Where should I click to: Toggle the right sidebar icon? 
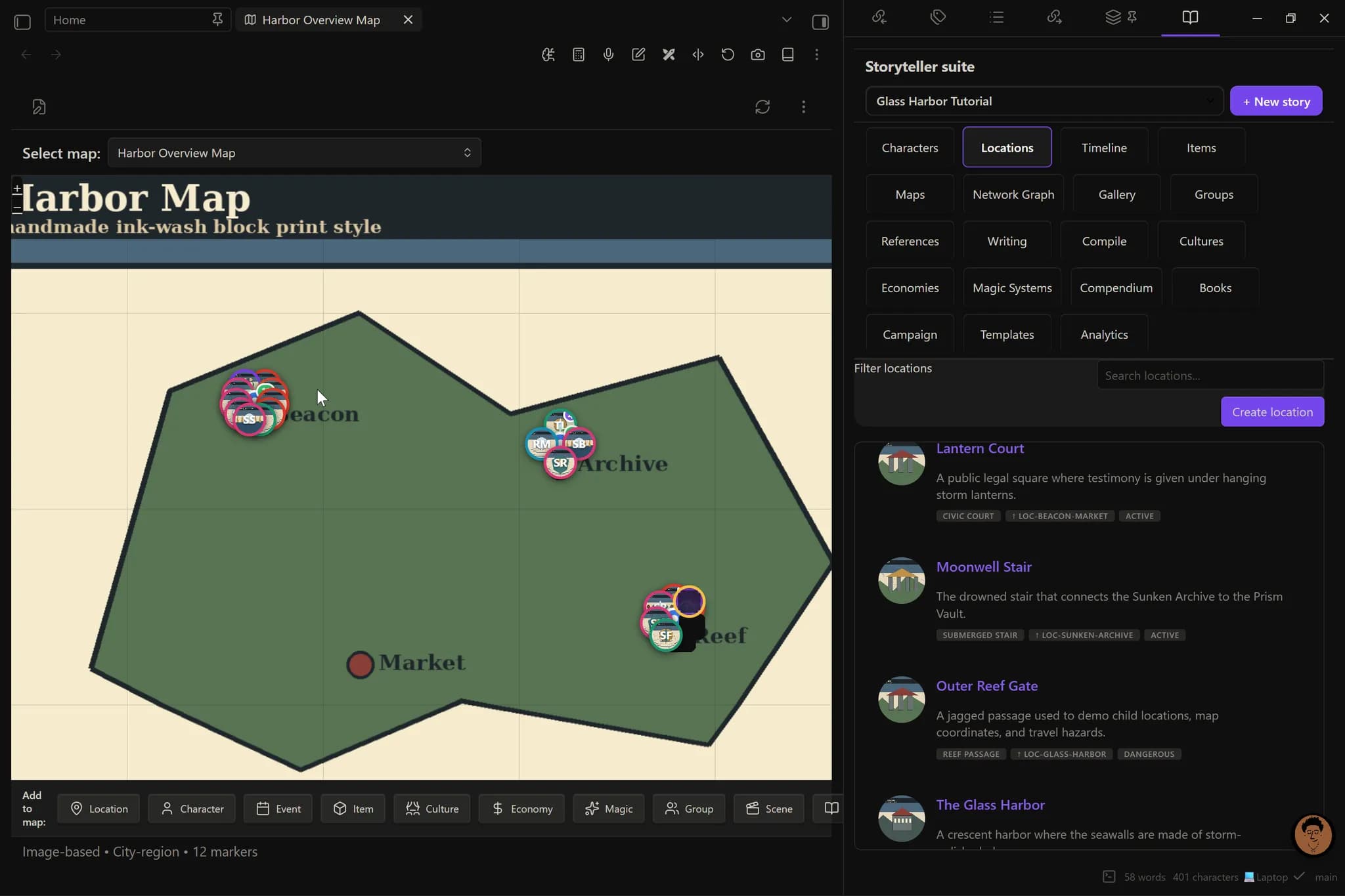pyautogui.click(x=820, y=22)
